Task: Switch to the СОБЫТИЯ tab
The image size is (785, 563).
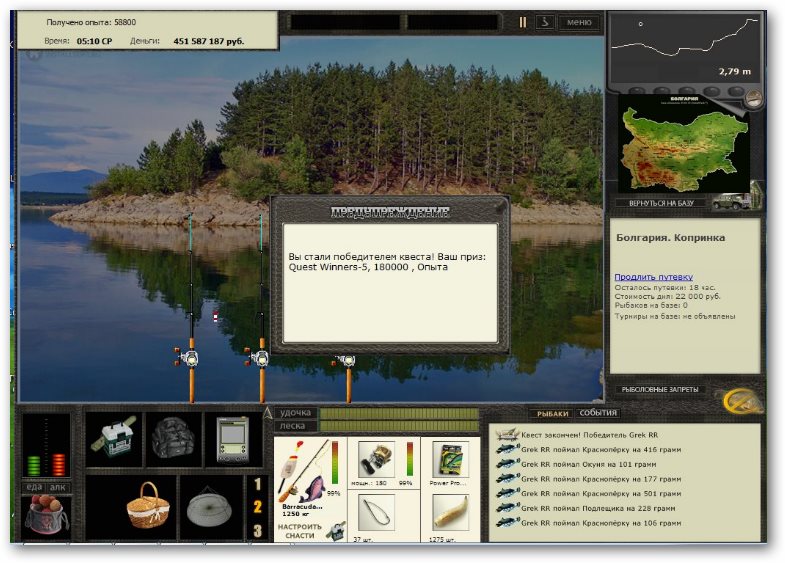Action: point(598,413)
